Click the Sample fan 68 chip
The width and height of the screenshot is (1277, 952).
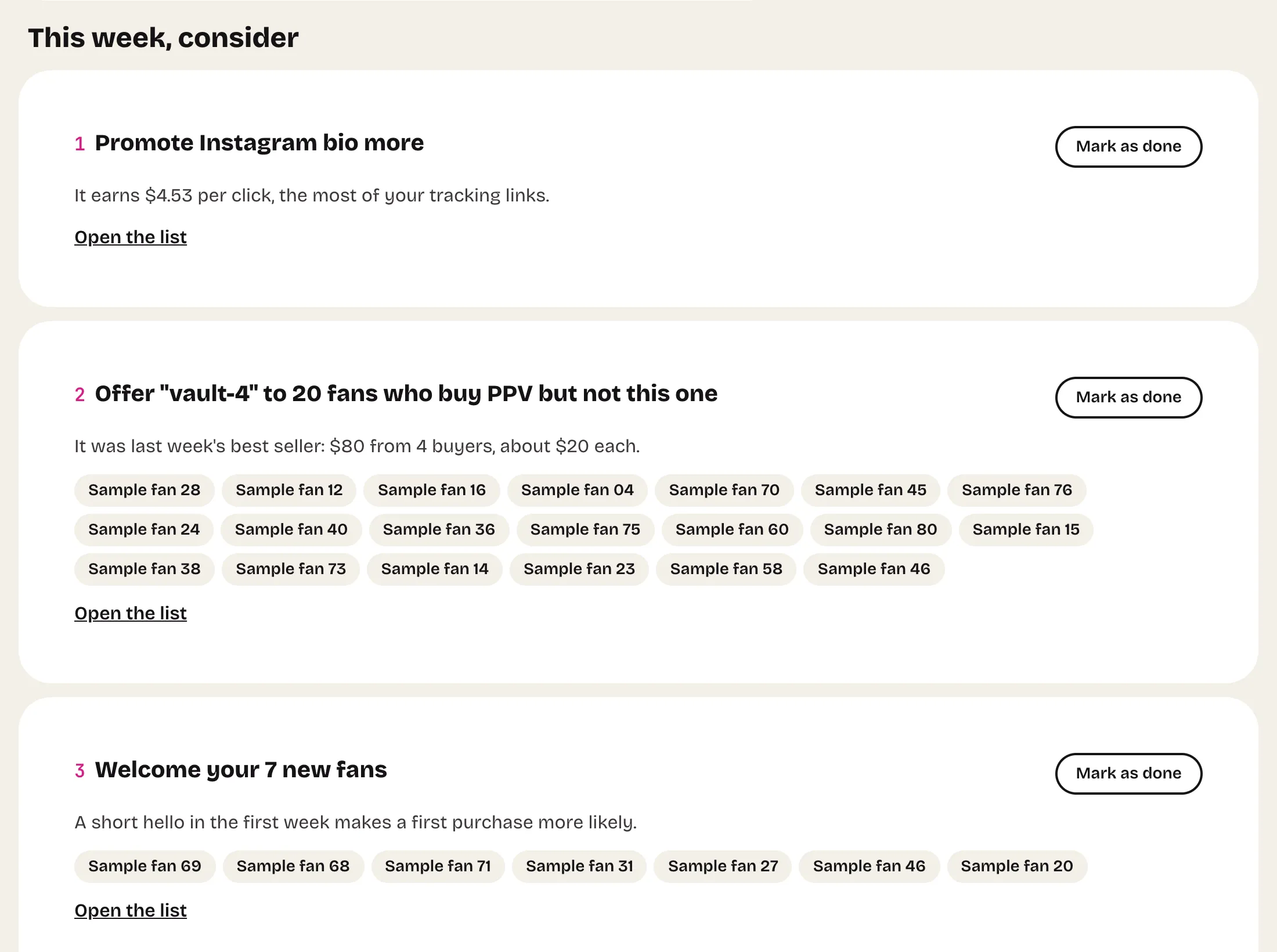293,866
